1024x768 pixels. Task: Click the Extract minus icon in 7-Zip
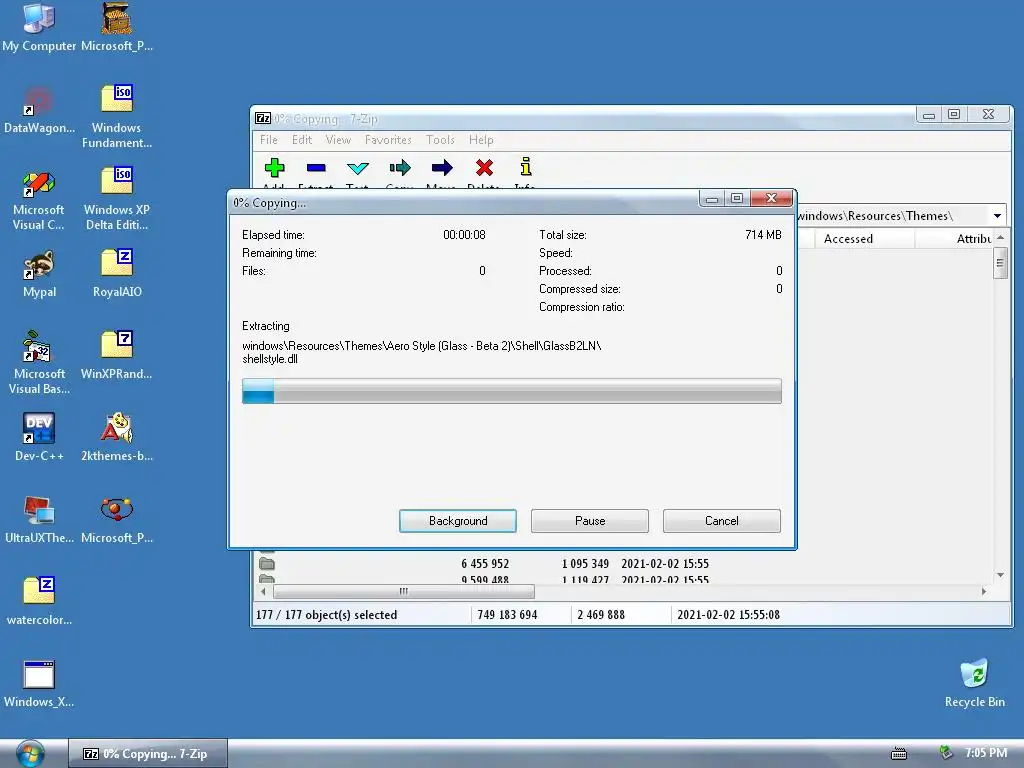click(315, 168)
